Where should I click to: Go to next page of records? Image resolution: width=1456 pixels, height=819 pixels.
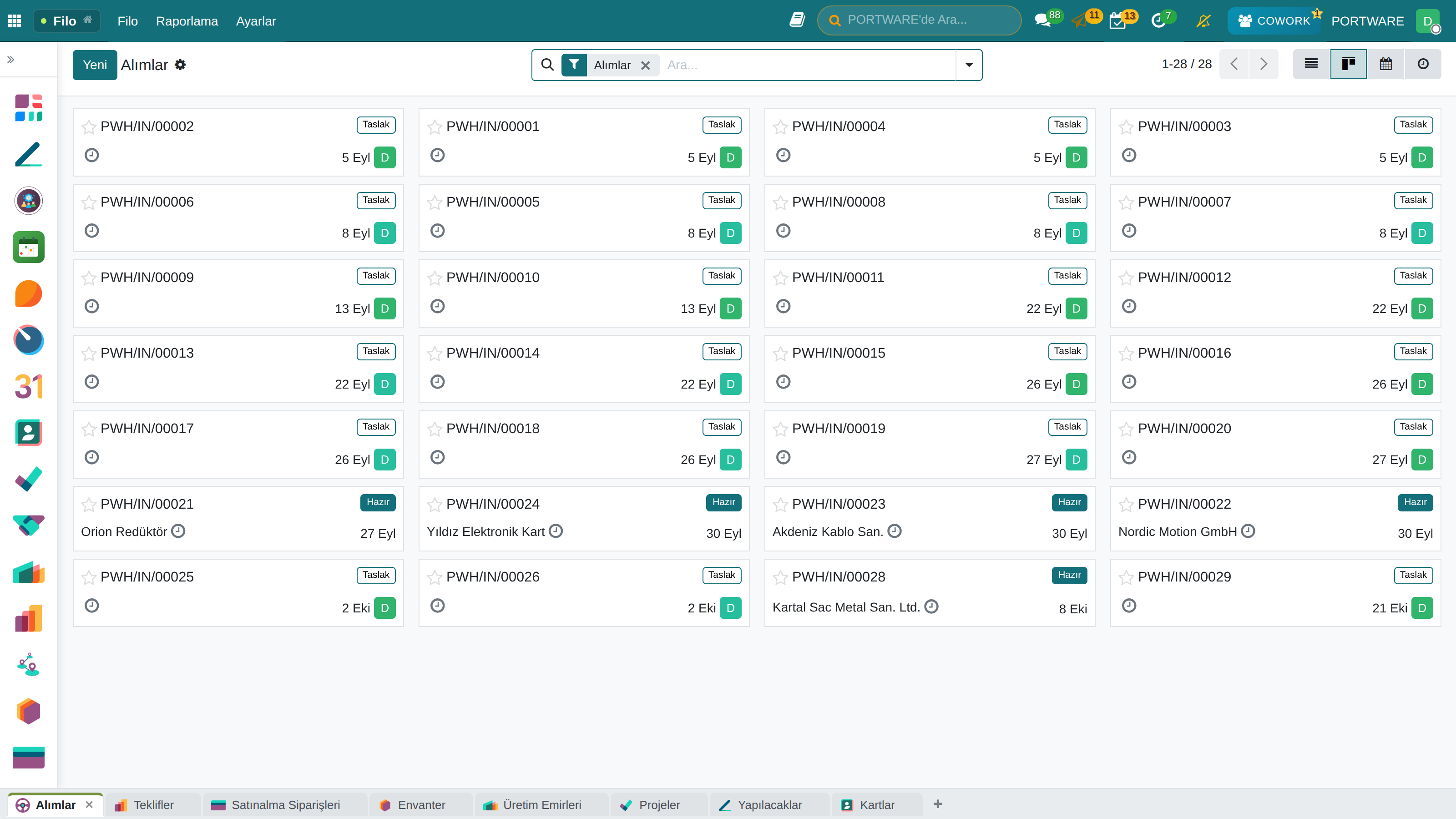(1264, 64)
